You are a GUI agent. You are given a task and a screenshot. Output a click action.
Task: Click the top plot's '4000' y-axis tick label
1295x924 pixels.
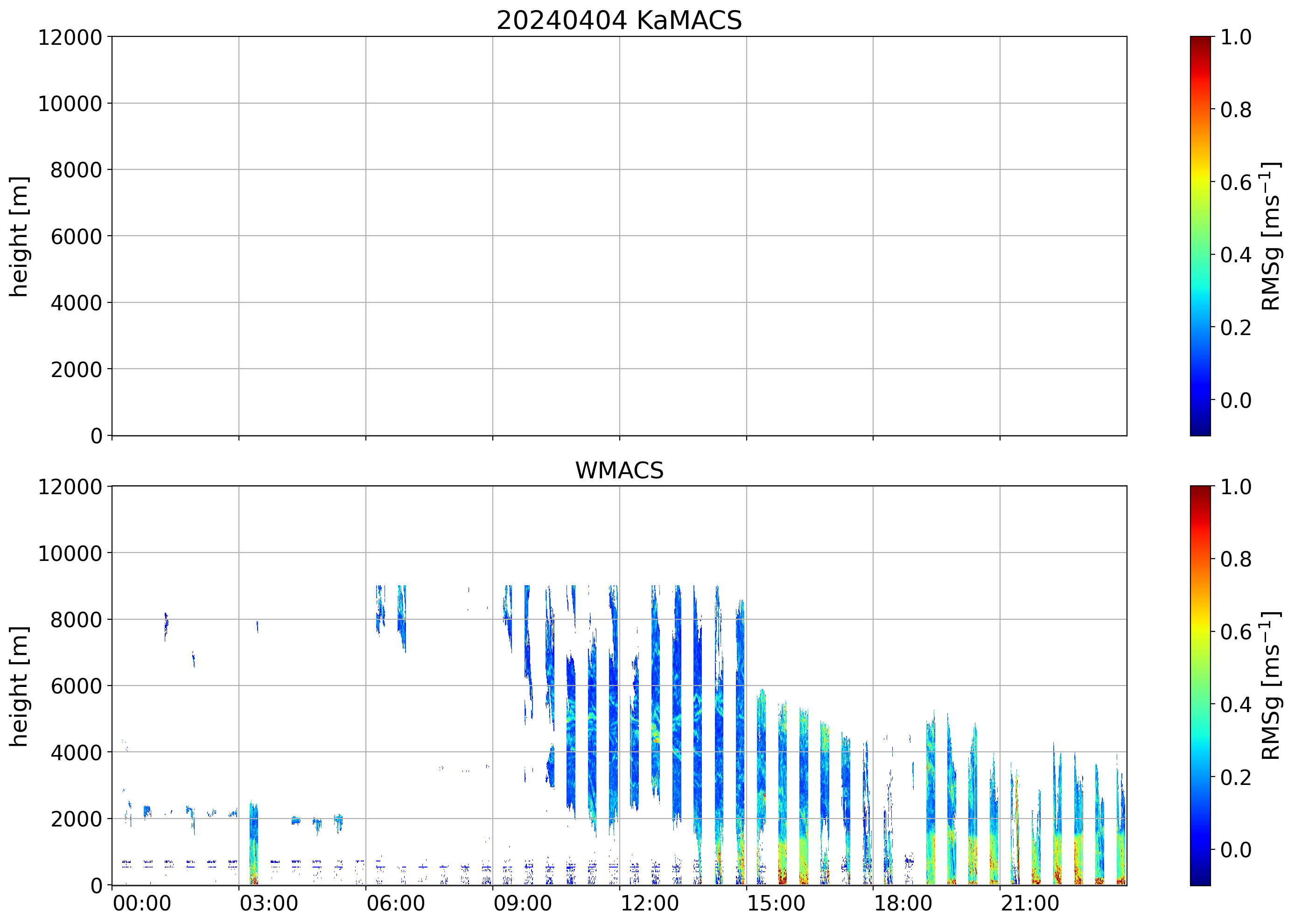coord(76,303)
